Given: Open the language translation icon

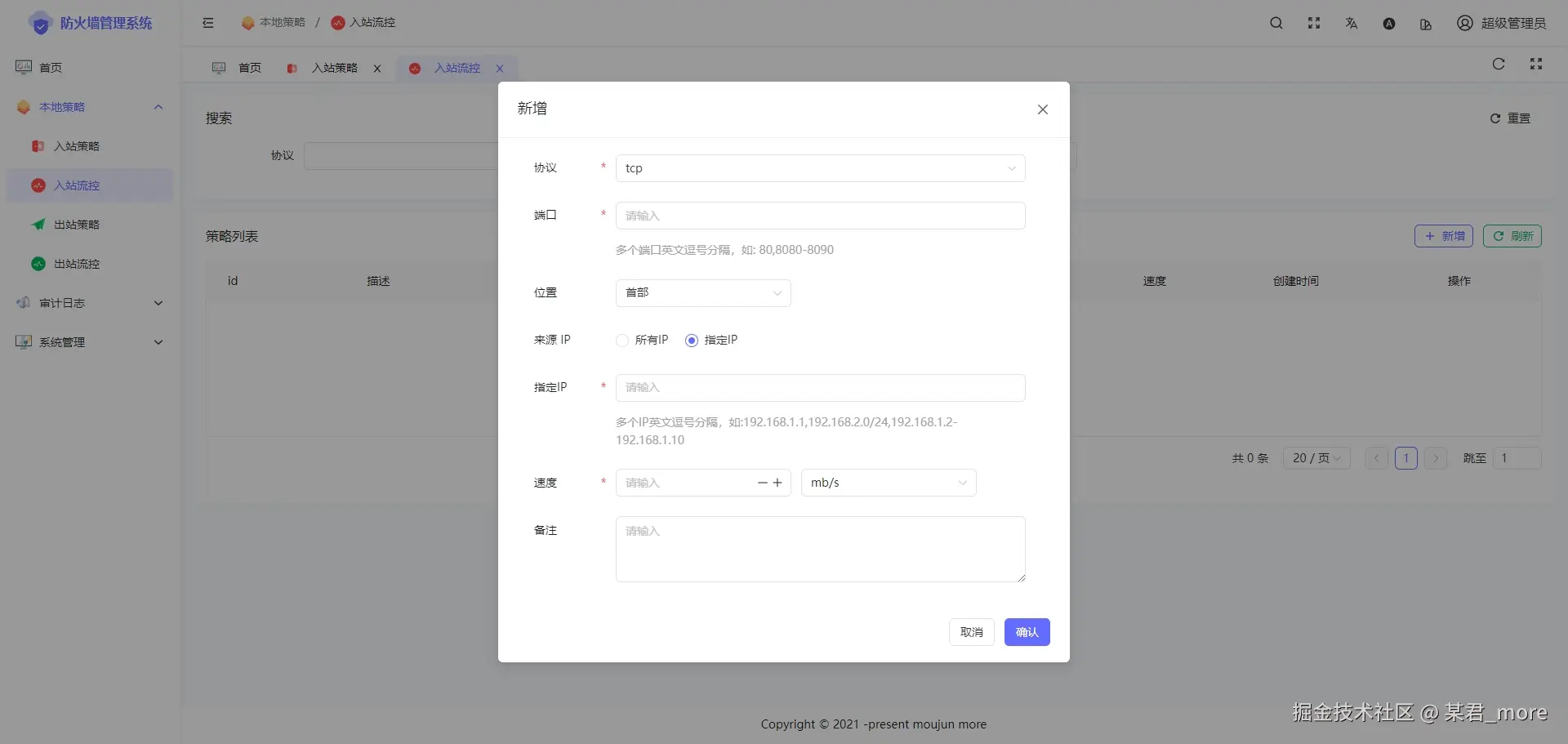Looking at the screenshot, I should tap(1352, 23).
